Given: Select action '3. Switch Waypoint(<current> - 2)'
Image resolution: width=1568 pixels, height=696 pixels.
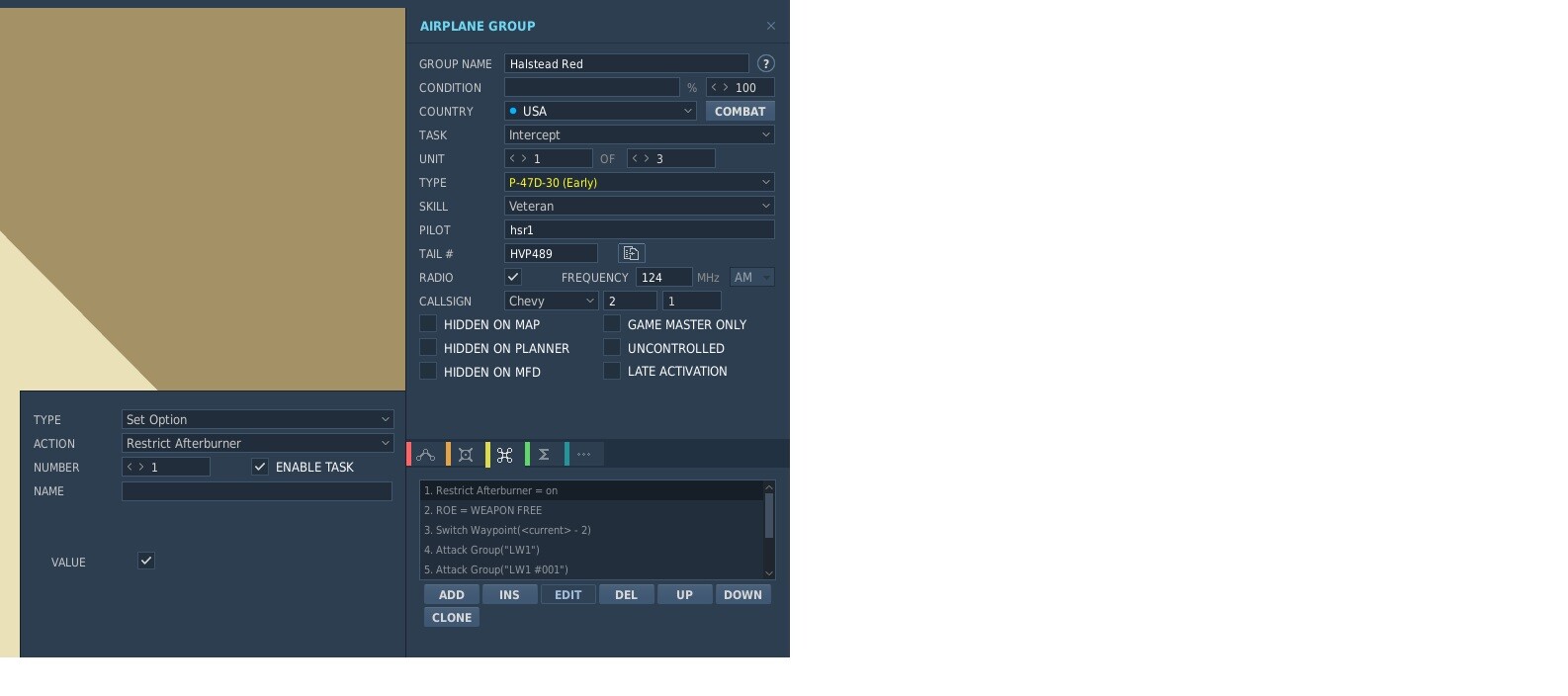Looking at the screenshot, I should click(591, 530).
